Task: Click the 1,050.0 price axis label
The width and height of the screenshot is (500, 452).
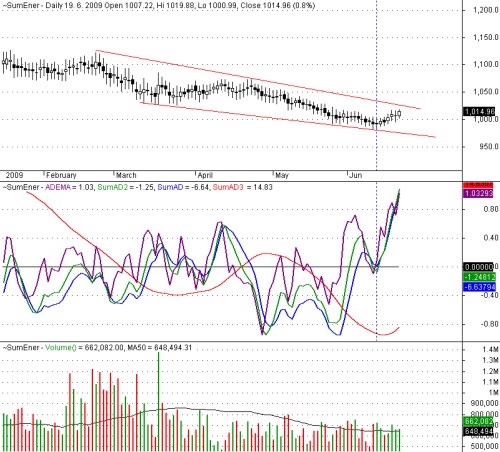Action: click(x=486, y=92)
